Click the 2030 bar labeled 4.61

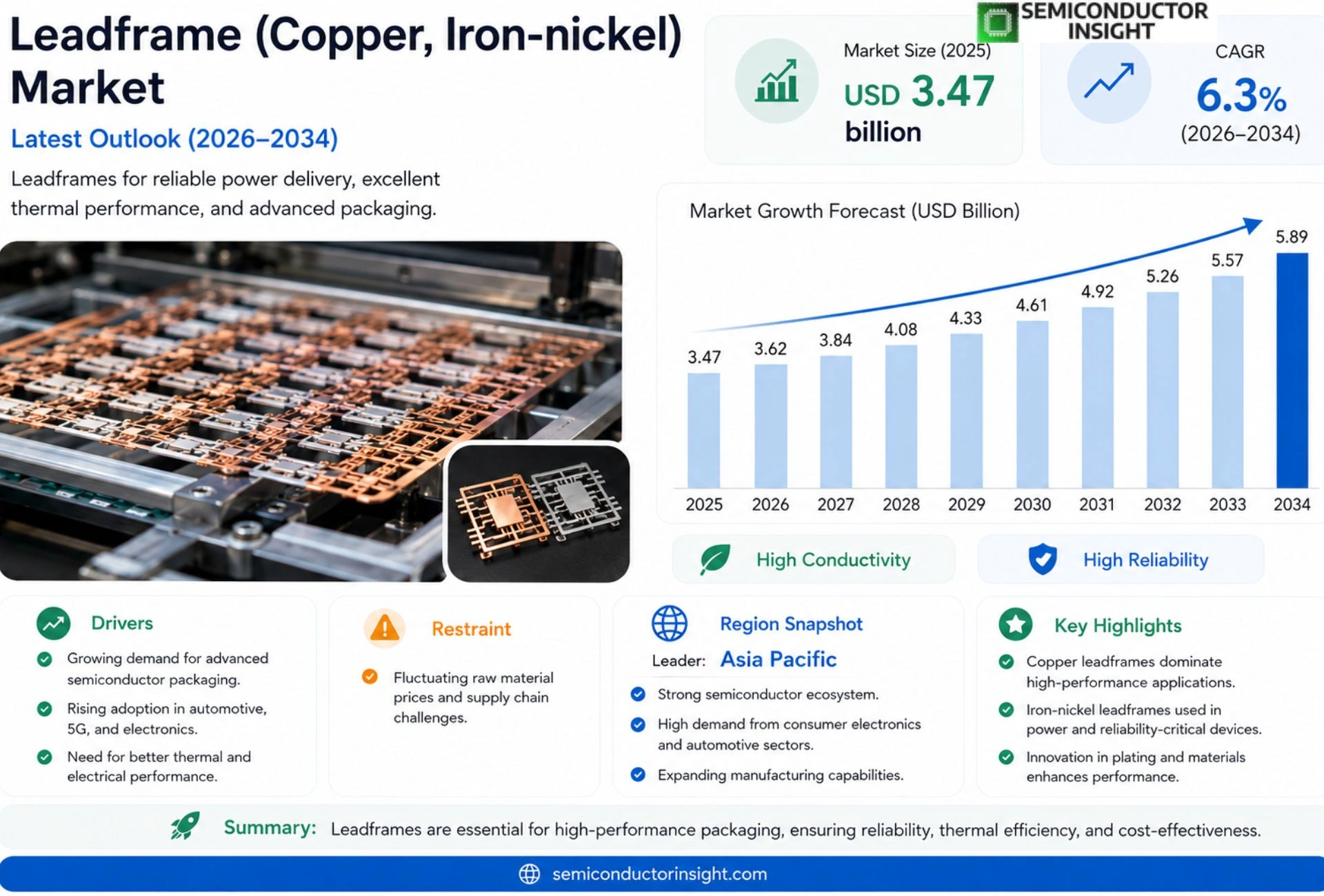pos(1032,405)
